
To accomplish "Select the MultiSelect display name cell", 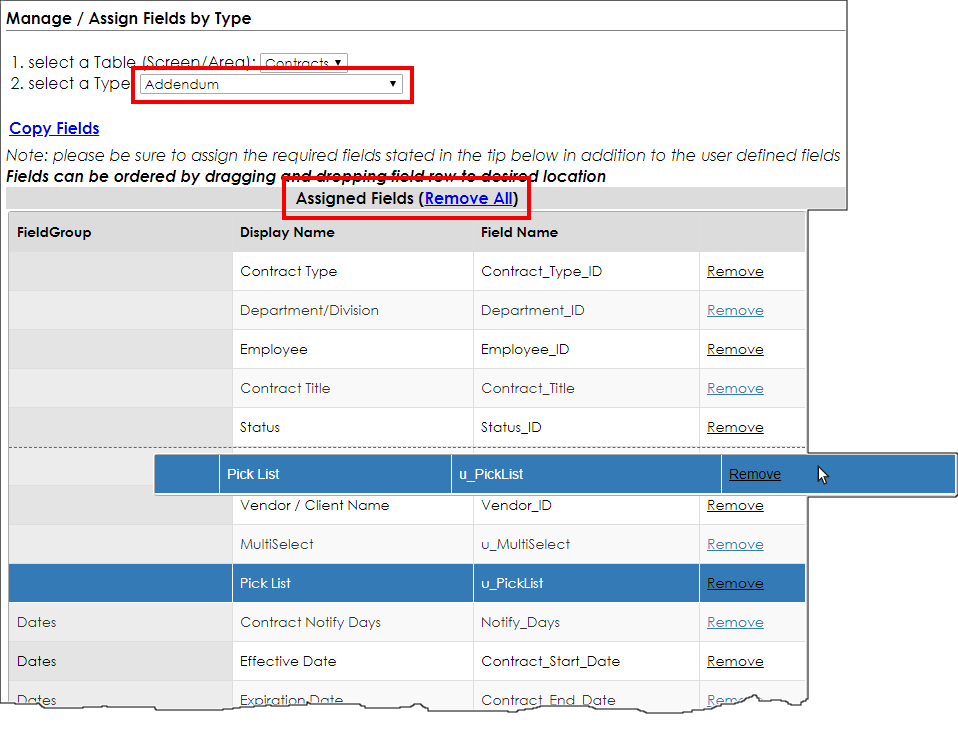I will coord(353,544).
